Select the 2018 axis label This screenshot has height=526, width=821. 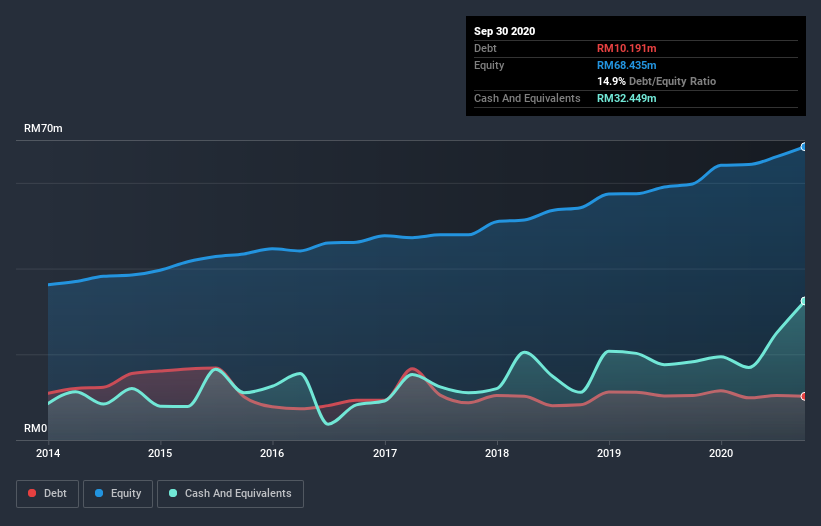pyautogui.click(x=497, y=453)
